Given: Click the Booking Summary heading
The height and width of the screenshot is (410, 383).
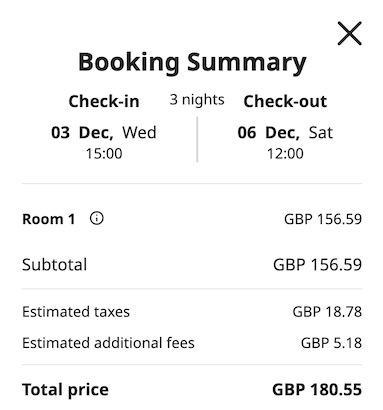Looking at the screenshot, I should [192, 62].
